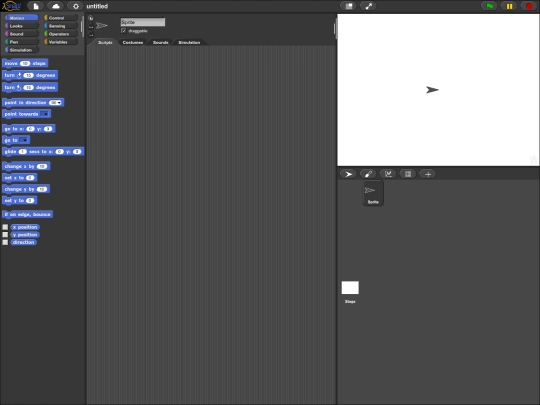Screen dimensions: 540x405
Task: Click the x position reporter block
Action: pyautogui.click(x=25, y=227)
